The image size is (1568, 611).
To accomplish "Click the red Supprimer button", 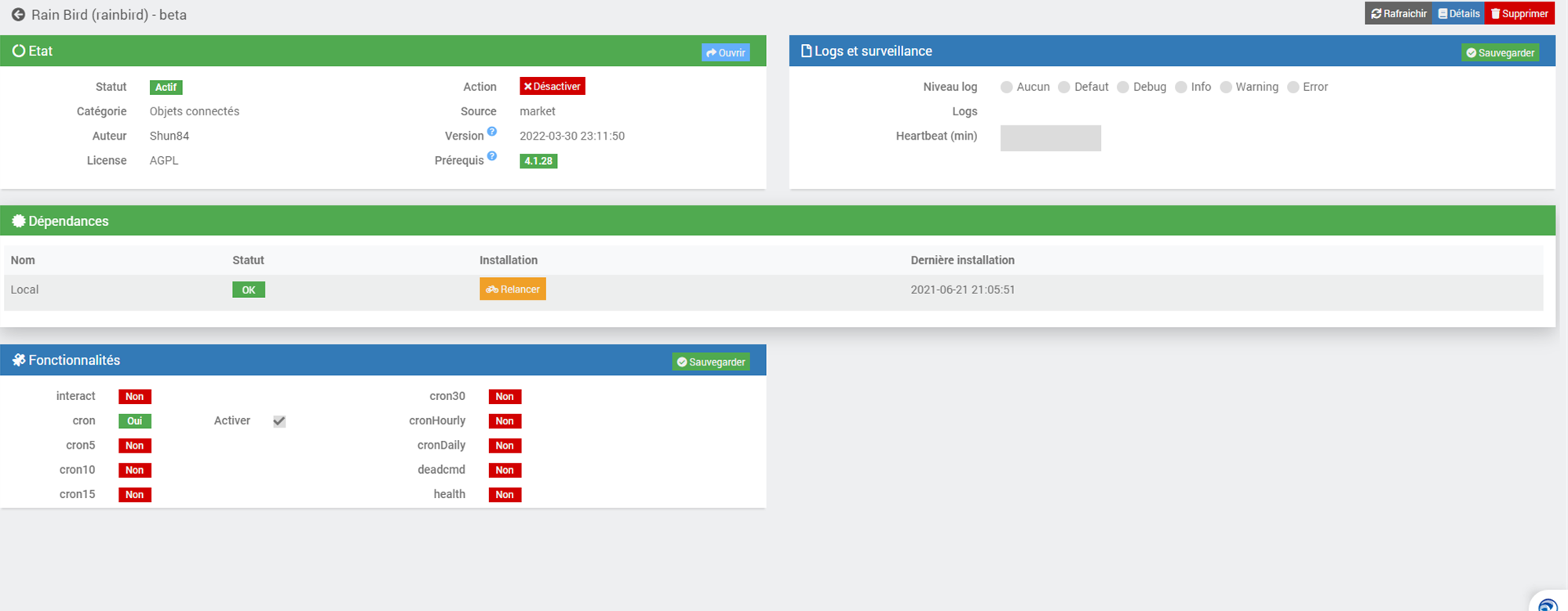I will pyautogui.click(x=1519, y=13).
